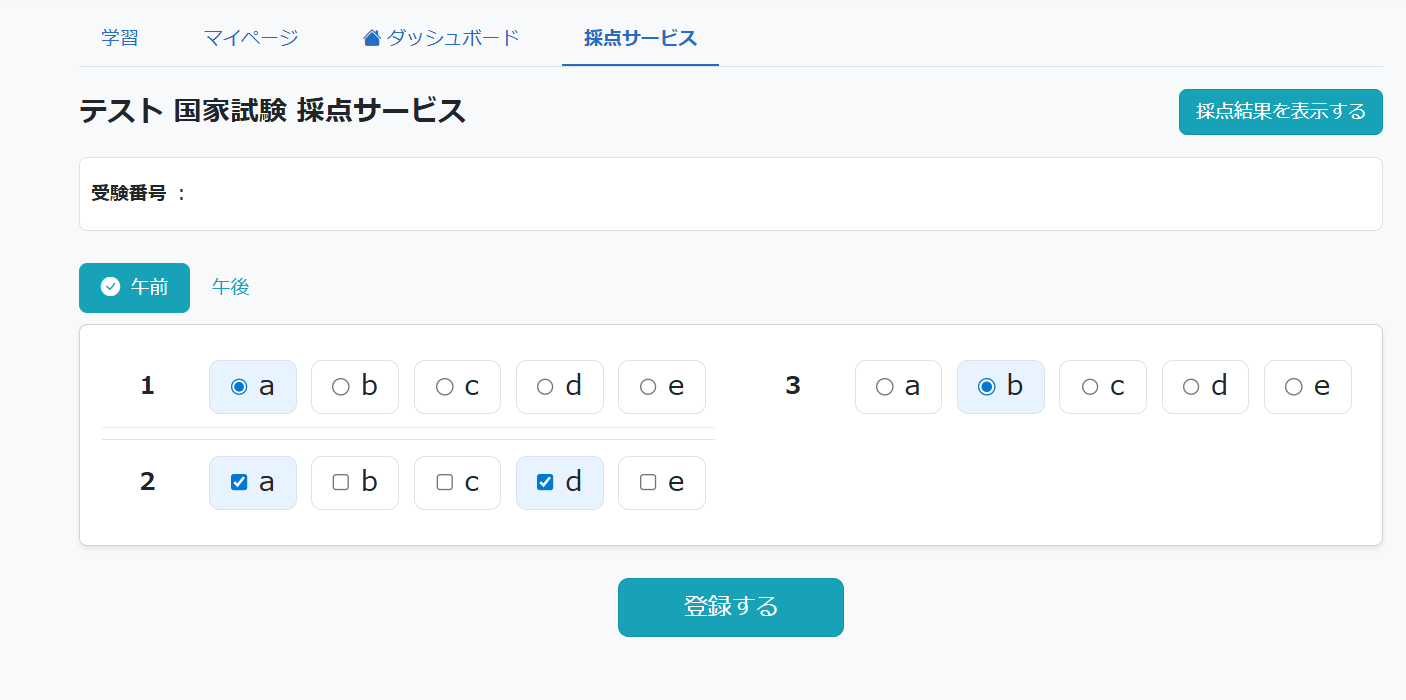Select option a for question 3
The height and width of the screenshot is (700, 1406).
[898, 387]
